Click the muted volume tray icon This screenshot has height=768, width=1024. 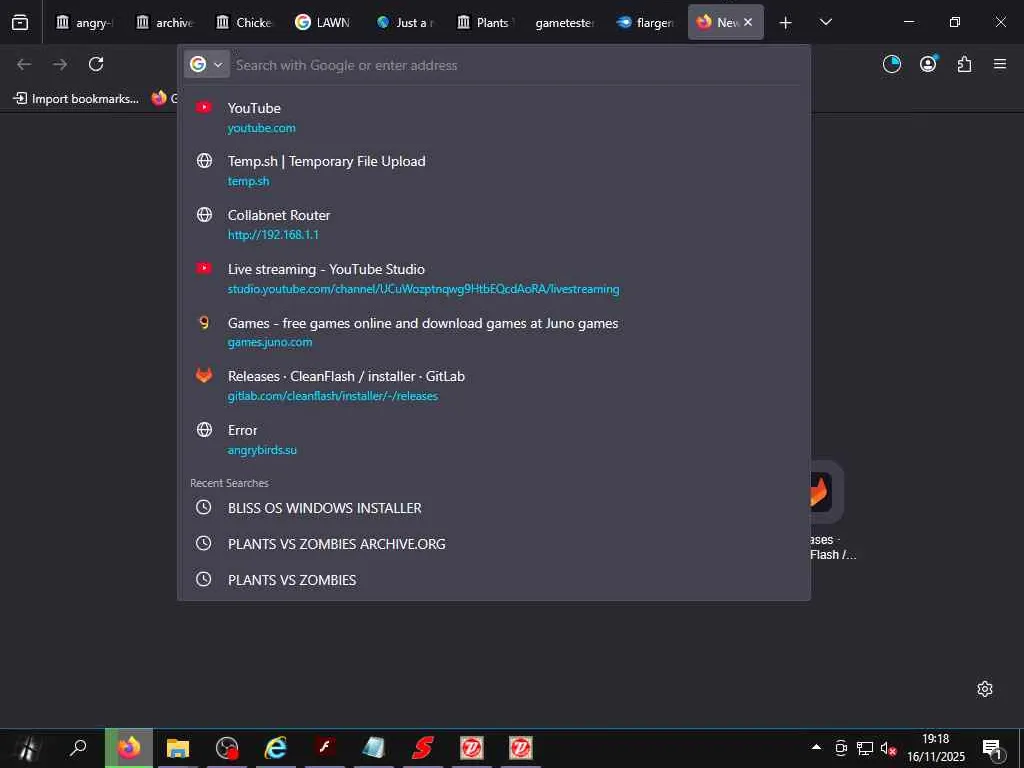point(888,748)
